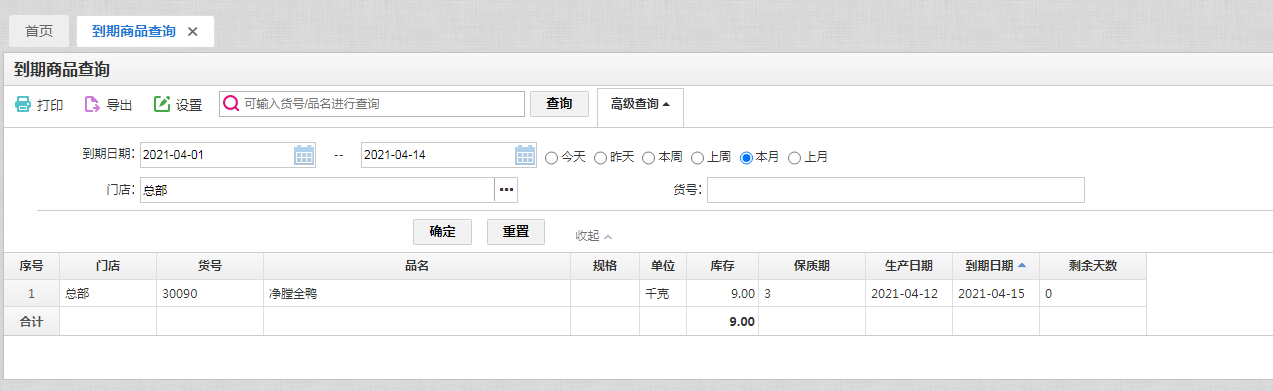Click production date cell 2021-04-12

[909, 294]
